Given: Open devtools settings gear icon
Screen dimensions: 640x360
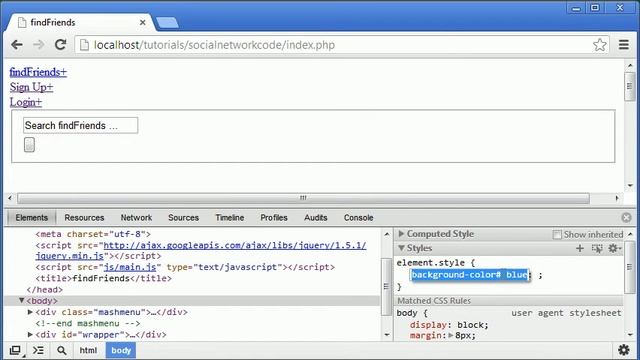Looking at the screenshot, I should click(x=624, y=350).
